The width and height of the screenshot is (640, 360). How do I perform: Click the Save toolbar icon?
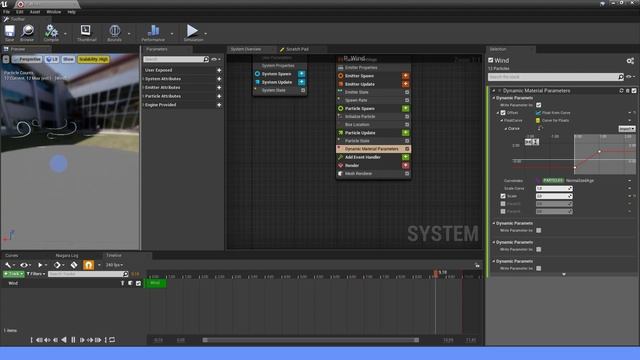pos(9,31)
